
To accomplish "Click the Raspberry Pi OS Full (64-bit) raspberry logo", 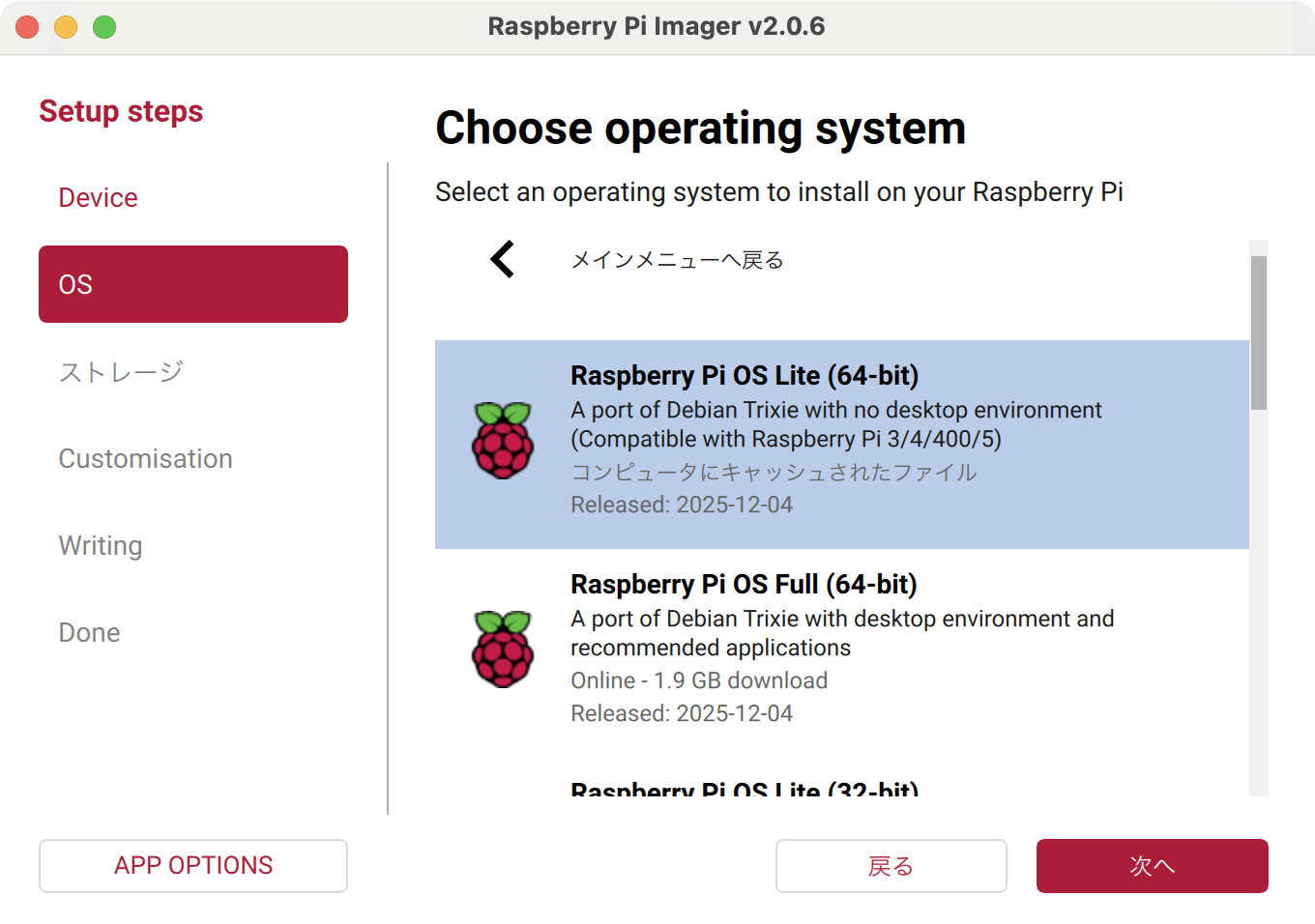I will click(x=503, y=649).
